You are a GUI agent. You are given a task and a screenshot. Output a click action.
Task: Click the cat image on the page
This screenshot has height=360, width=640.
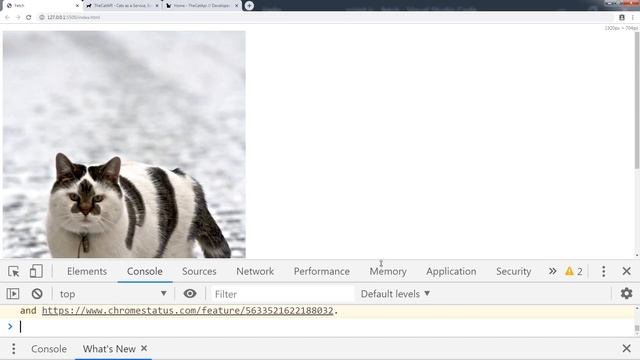pyautogui.click(x=124, y=144)
